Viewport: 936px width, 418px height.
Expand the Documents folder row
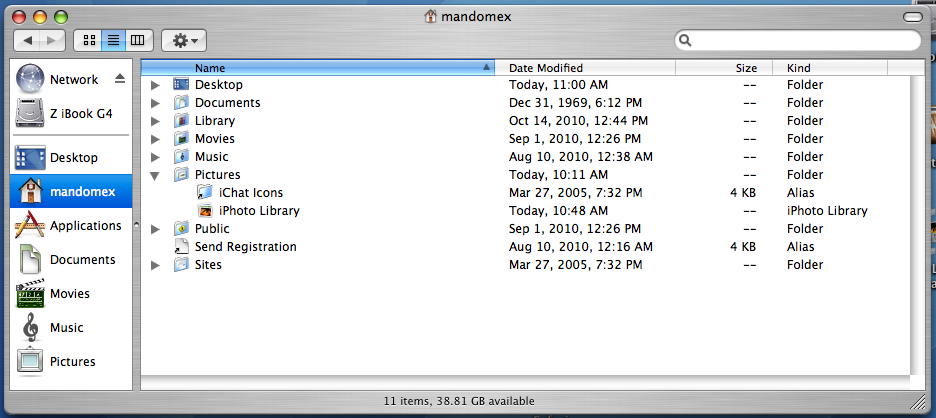click(155, 103)
